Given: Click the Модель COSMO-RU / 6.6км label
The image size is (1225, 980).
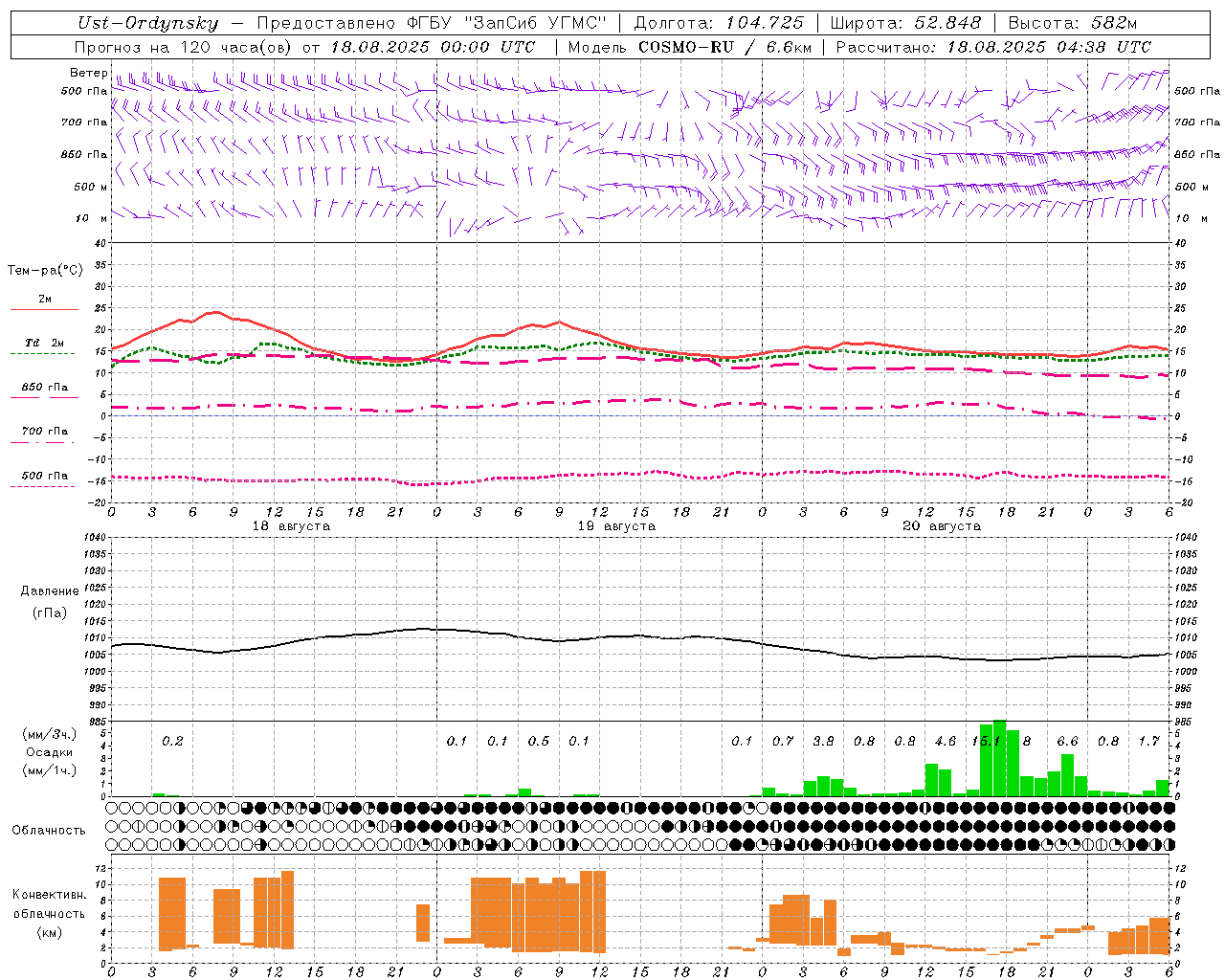Looking at the screenshot, I should 690,47.
